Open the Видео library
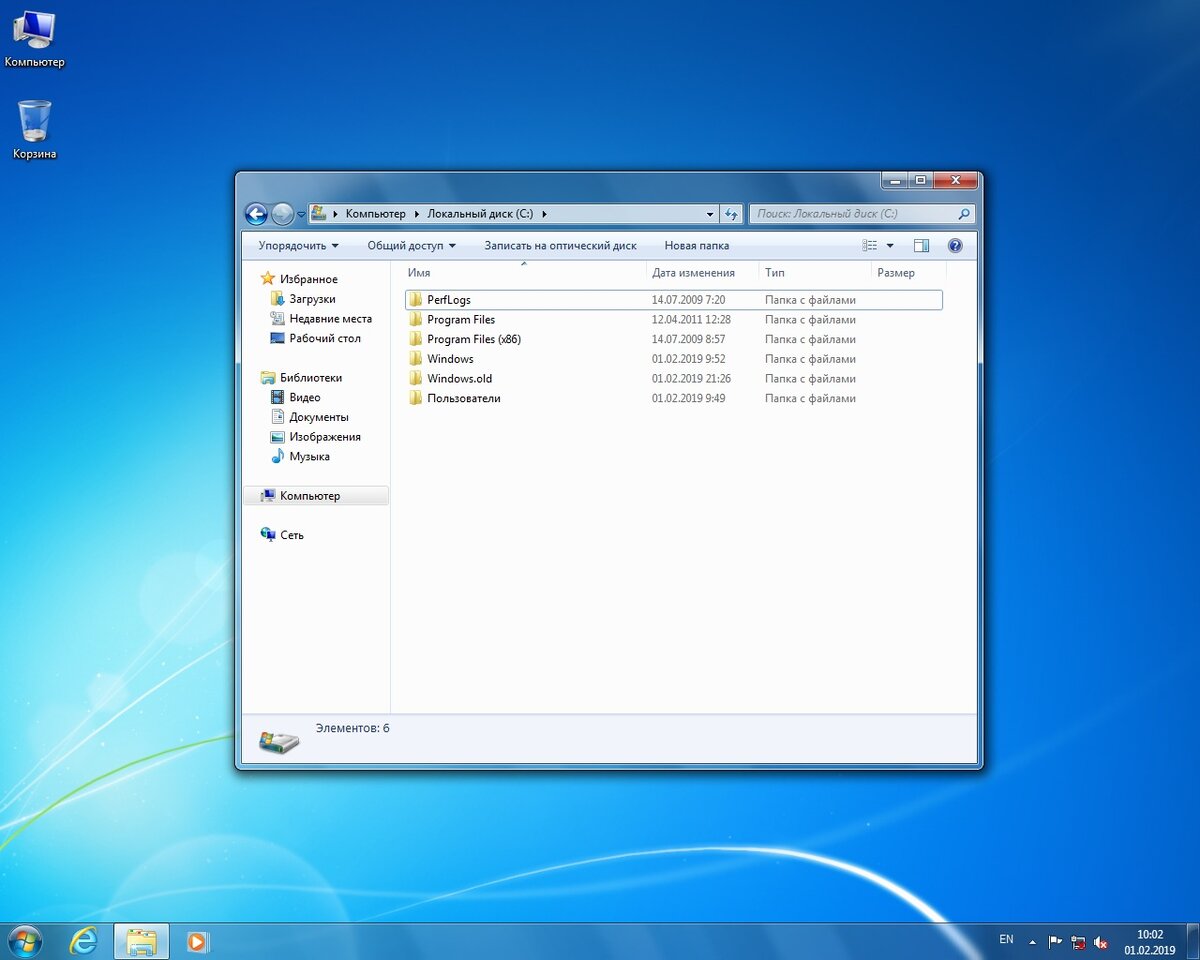The image size is (1200, 960). 295,397
